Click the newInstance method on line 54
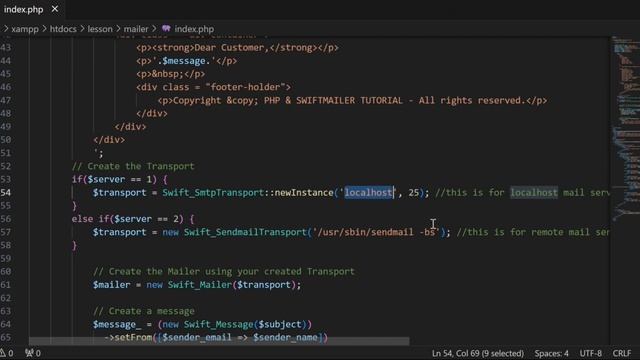This screenshot has height=360, width=640. [x=304, y=193]
